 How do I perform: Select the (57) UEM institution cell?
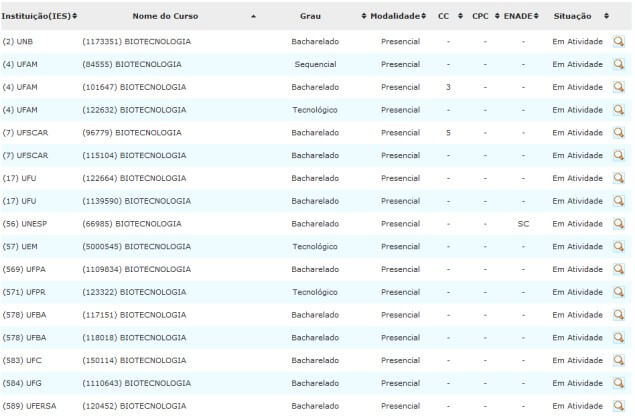click(x=20, y=246)
